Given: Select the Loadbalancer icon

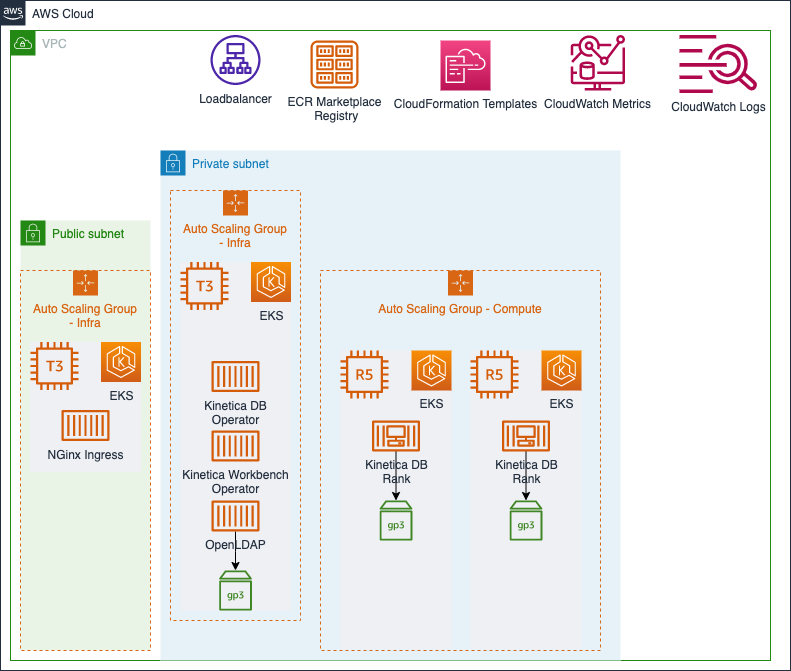Looking at the screenshot, I should tap(235, 61).
